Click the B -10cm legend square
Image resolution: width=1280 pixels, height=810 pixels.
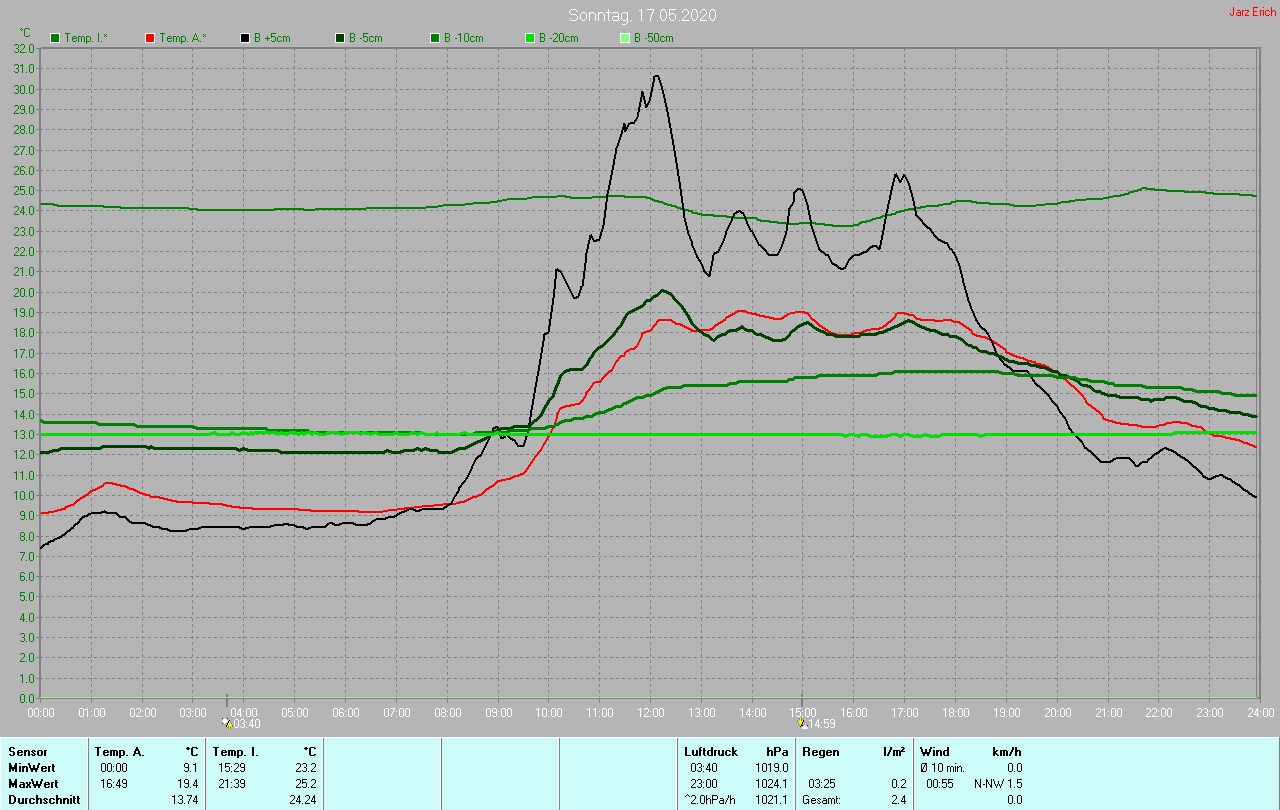435,38
